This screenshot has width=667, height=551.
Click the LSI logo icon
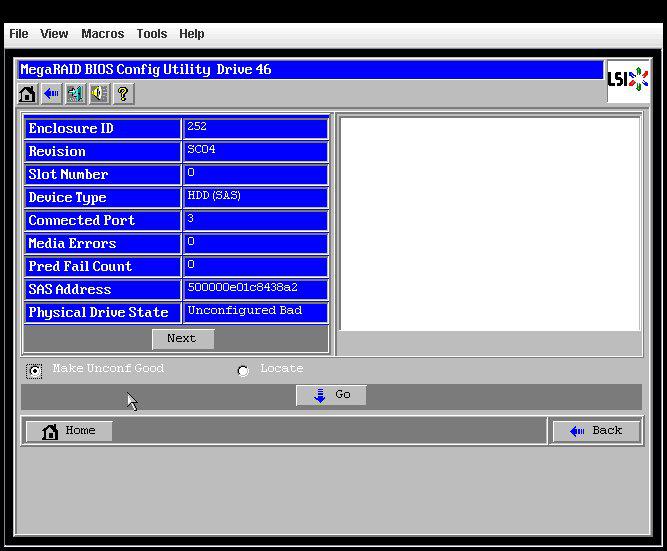pos(627,81)
